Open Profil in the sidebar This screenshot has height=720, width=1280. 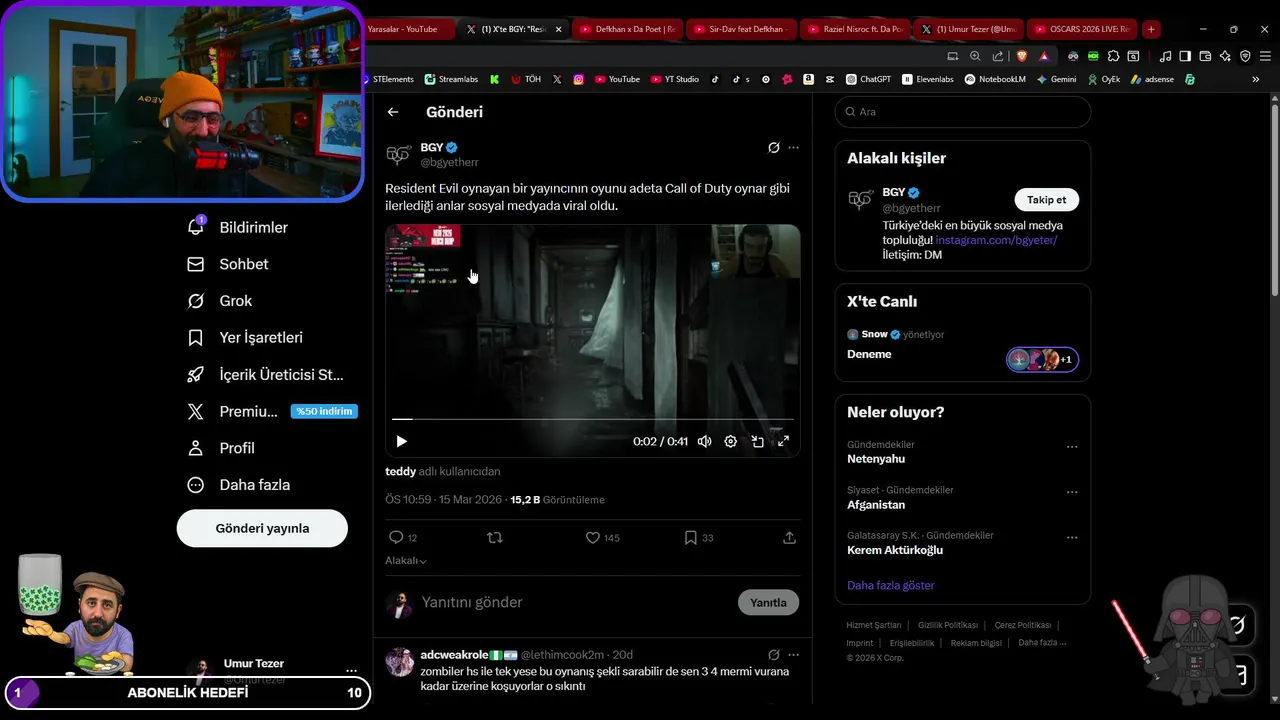click(x=221, y=448)
